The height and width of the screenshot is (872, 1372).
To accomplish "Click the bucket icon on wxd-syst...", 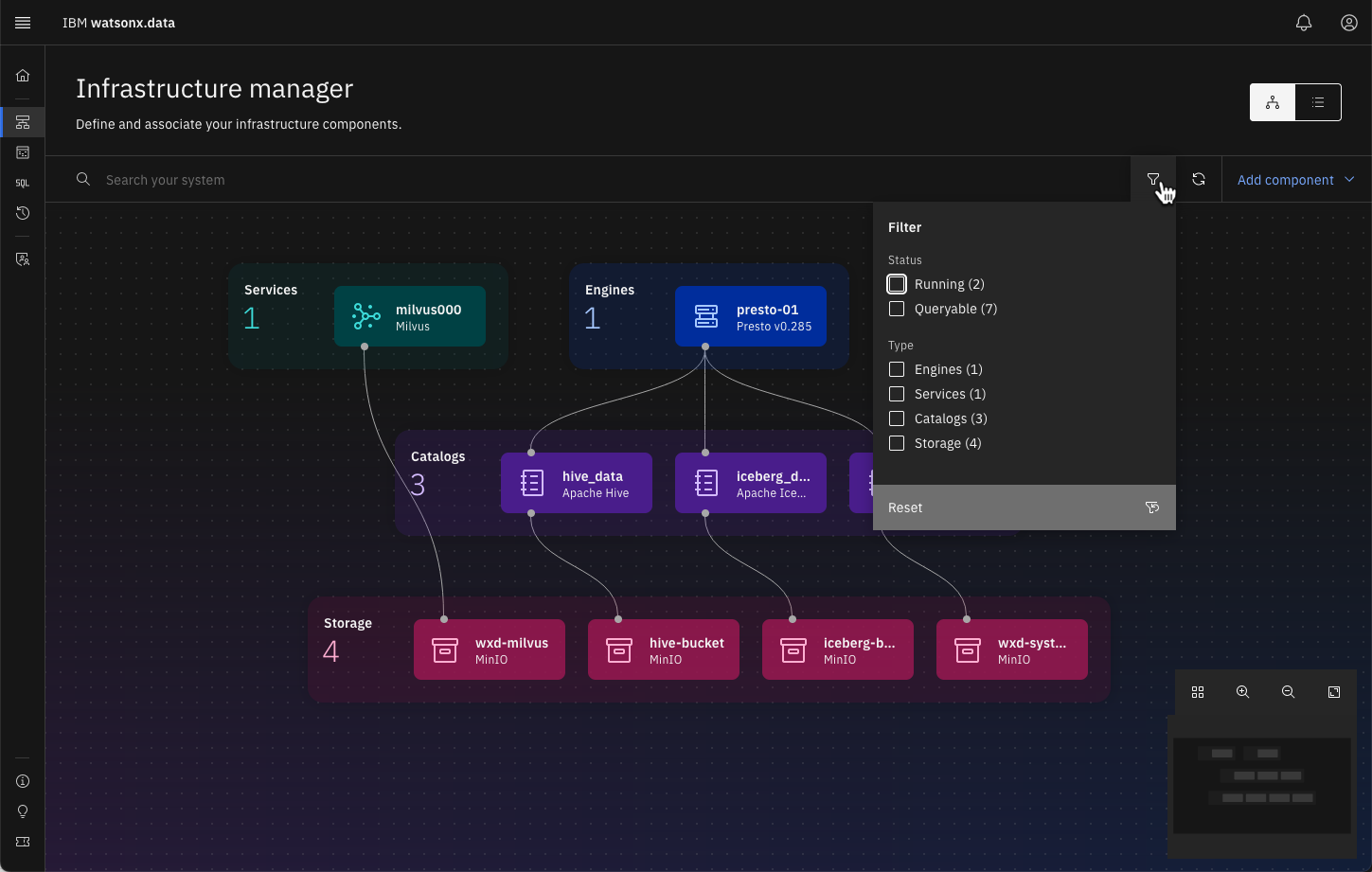I will tap(968, 650).
